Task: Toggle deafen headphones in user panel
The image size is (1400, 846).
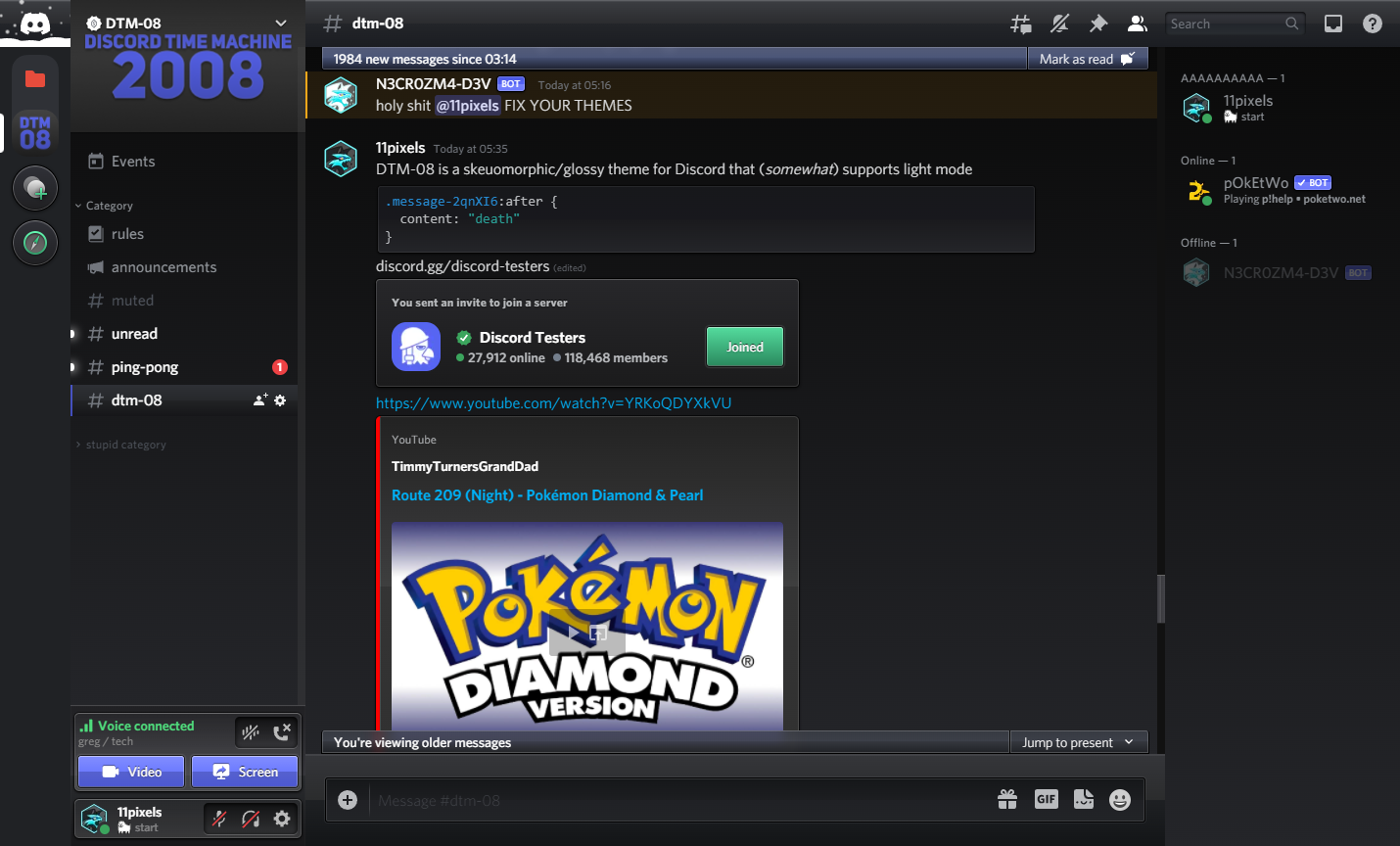Action: (x=251, y=819)
